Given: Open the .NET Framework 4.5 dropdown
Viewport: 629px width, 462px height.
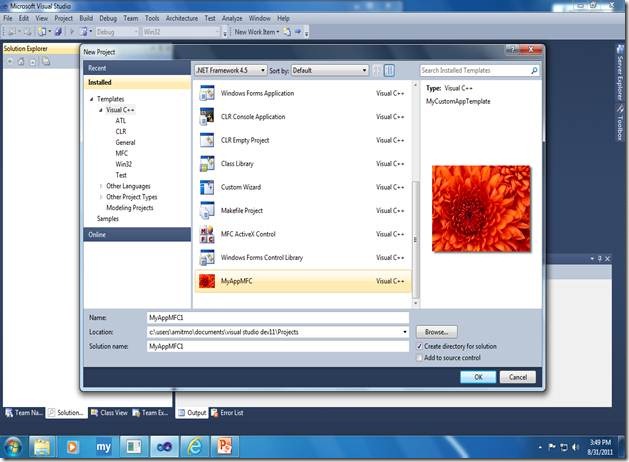Looking at the screenshot, I should point(230,71).
